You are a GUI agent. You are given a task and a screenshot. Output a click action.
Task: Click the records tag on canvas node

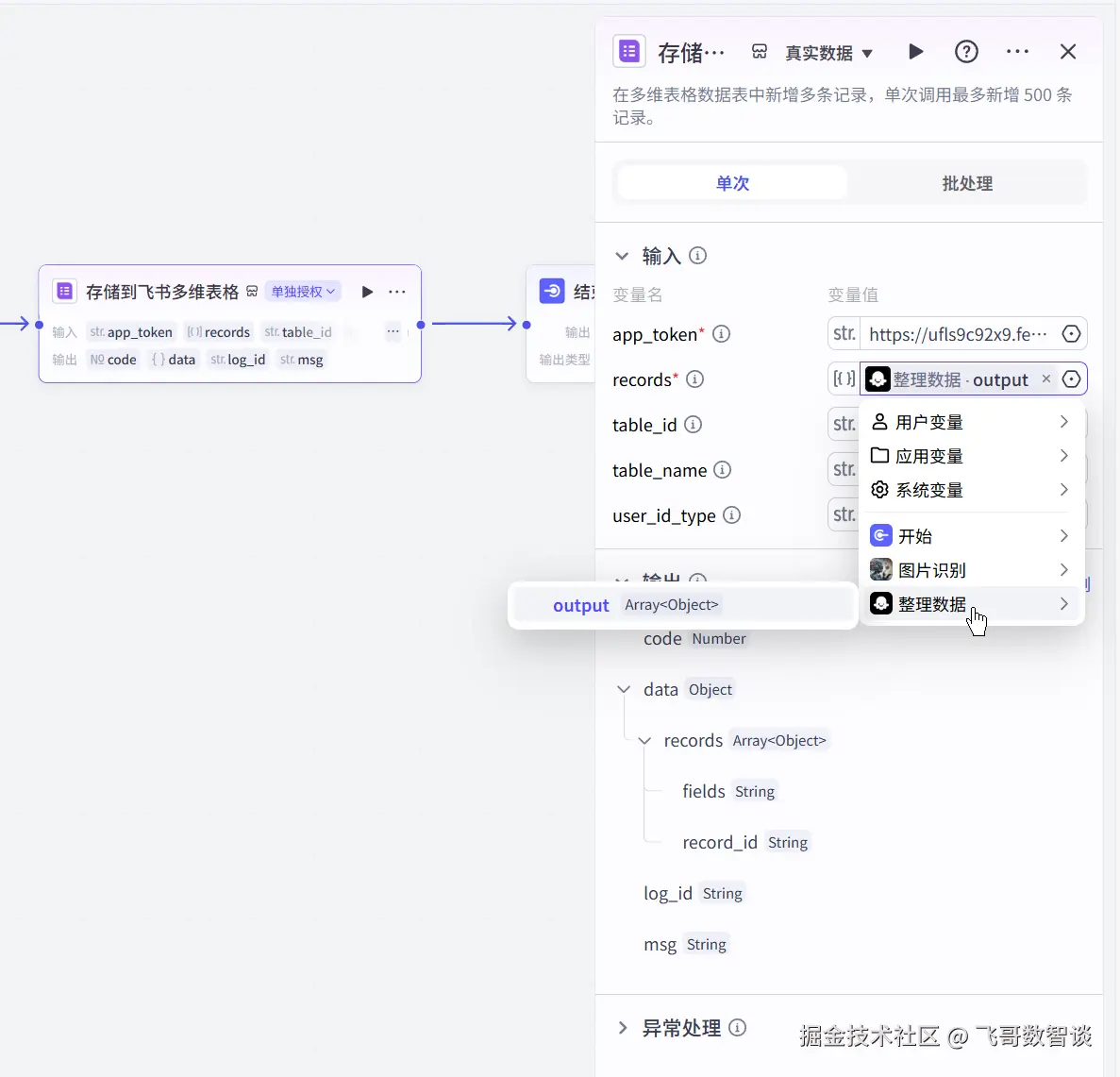click(x=219, y=332)
